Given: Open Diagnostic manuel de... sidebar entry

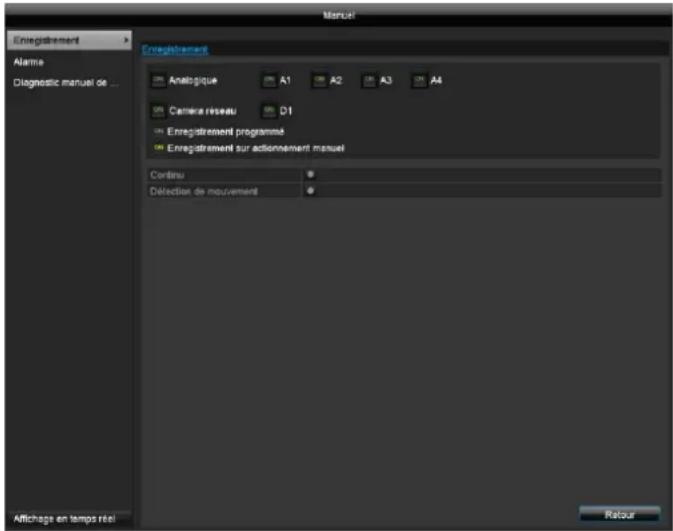Looking at the screenshot, I should tap(66, 82).
